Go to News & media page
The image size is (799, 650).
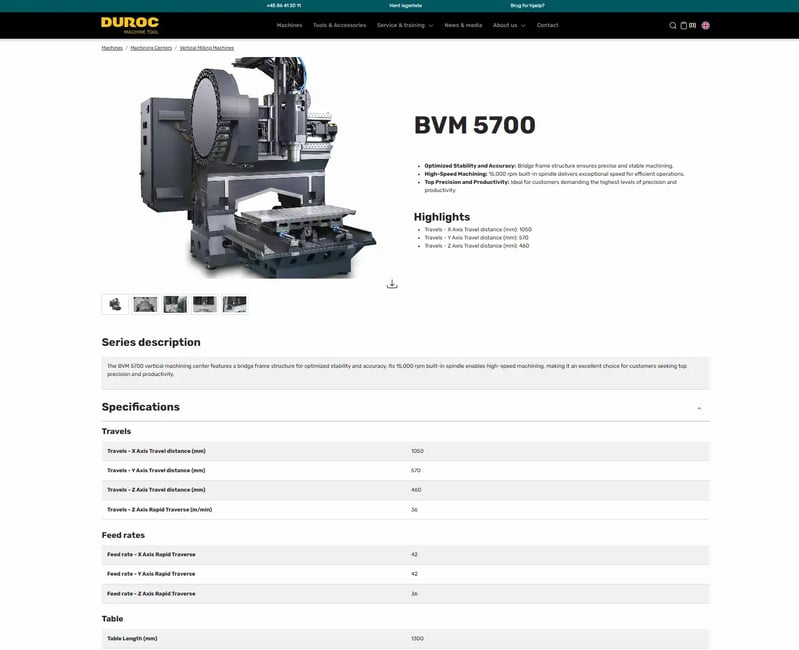463,25
